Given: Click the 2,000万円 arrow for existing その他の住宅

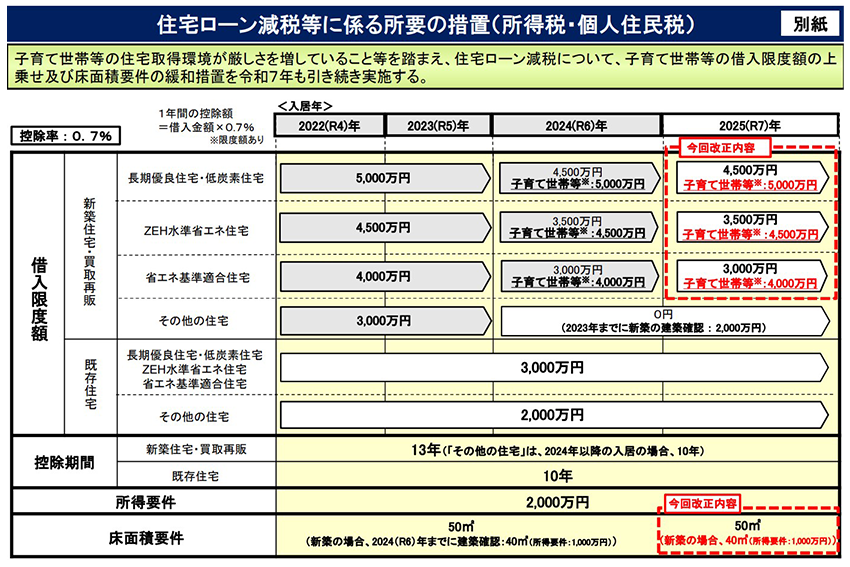Looking at the screenshot, I should [553, 414].
